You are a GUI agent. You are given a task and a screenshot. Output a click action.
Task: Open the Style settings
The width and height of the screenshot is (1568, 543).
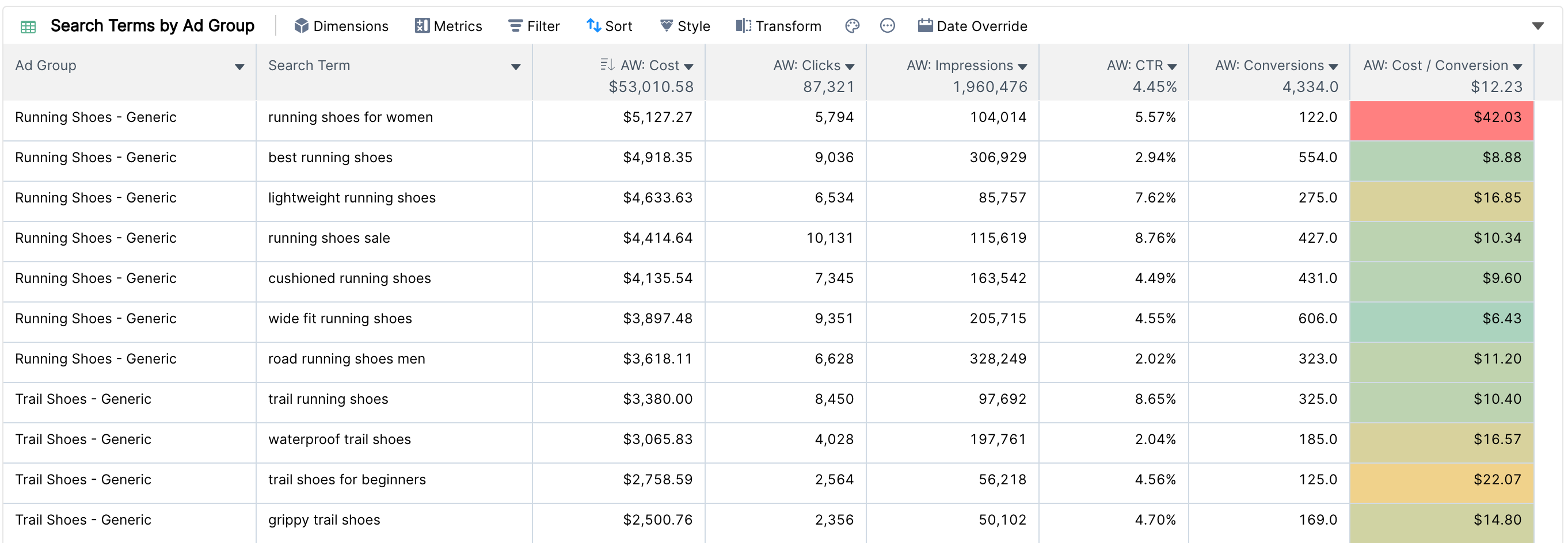[x=685, y=26]
